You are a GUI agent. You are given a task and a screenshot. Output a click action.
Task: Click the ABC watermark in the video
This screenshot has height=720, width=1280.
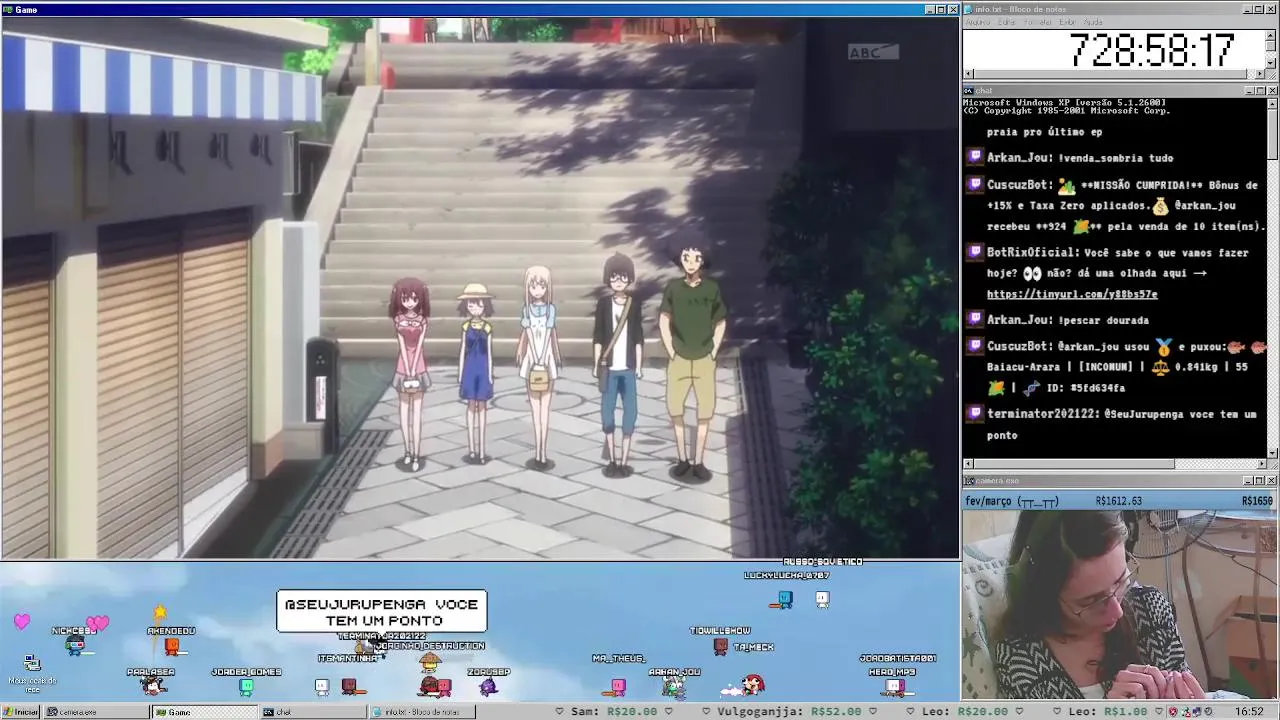coord(872,52)
